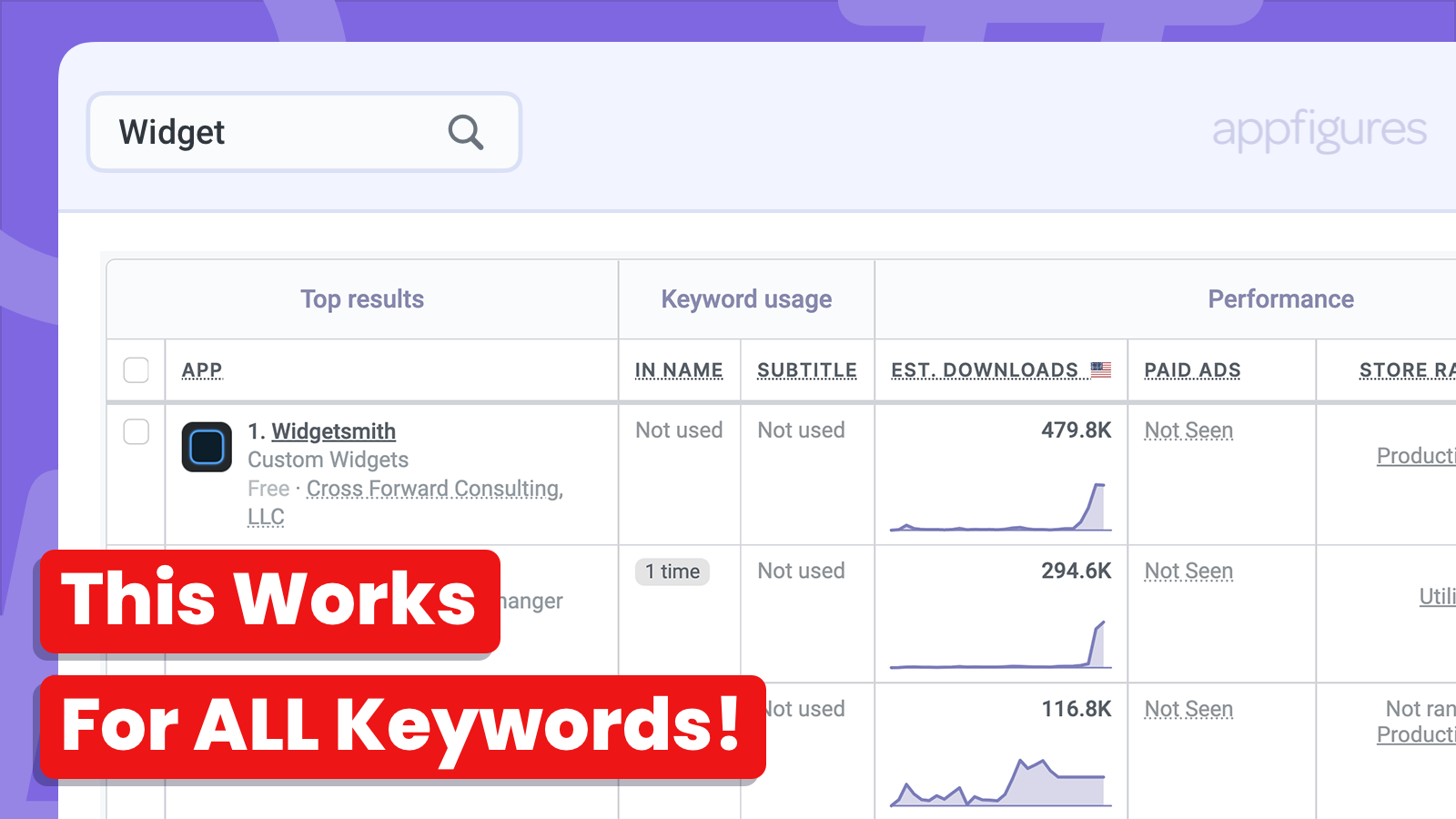Click the US flag beside Est. Downloads
Screen dimensions: 1456x819
pos(1102,369)
